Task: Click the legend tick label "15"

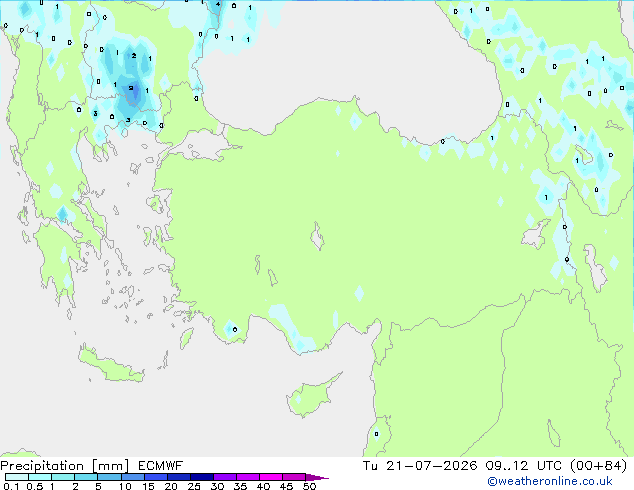Action: pyautogui.click(x=148, y=486)
